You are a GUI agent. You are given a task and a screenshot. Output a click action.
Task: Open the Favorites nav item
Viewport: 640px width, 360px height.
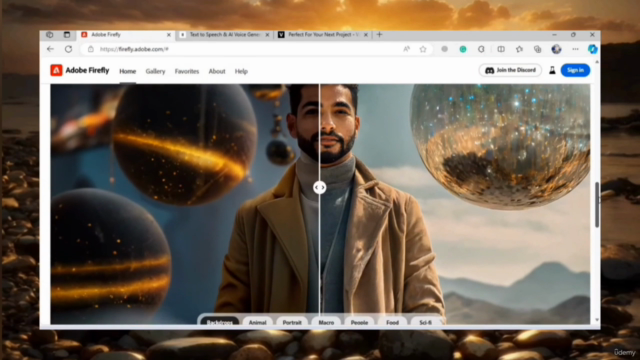tap(187, 71)
